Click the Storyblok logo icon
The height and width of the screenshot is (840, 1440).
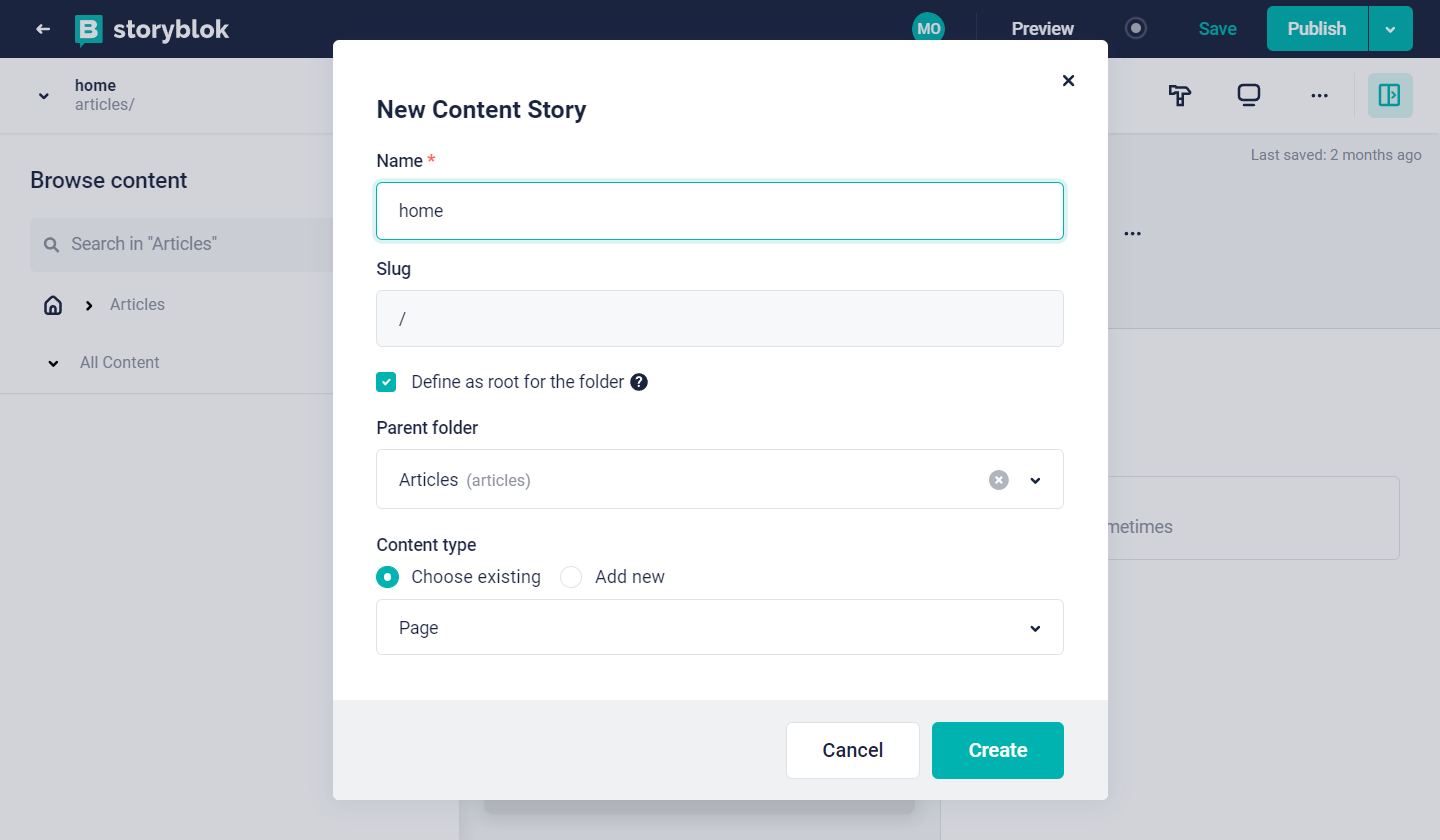tap(90, 30)
